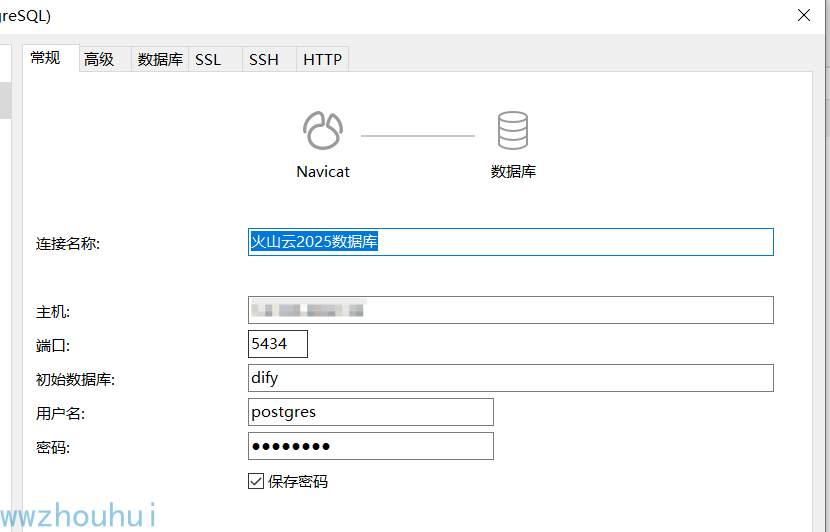This screenshot has height=532, width=830.
Task: Switch to the SSL tab
Action: [x=215, y=59]
